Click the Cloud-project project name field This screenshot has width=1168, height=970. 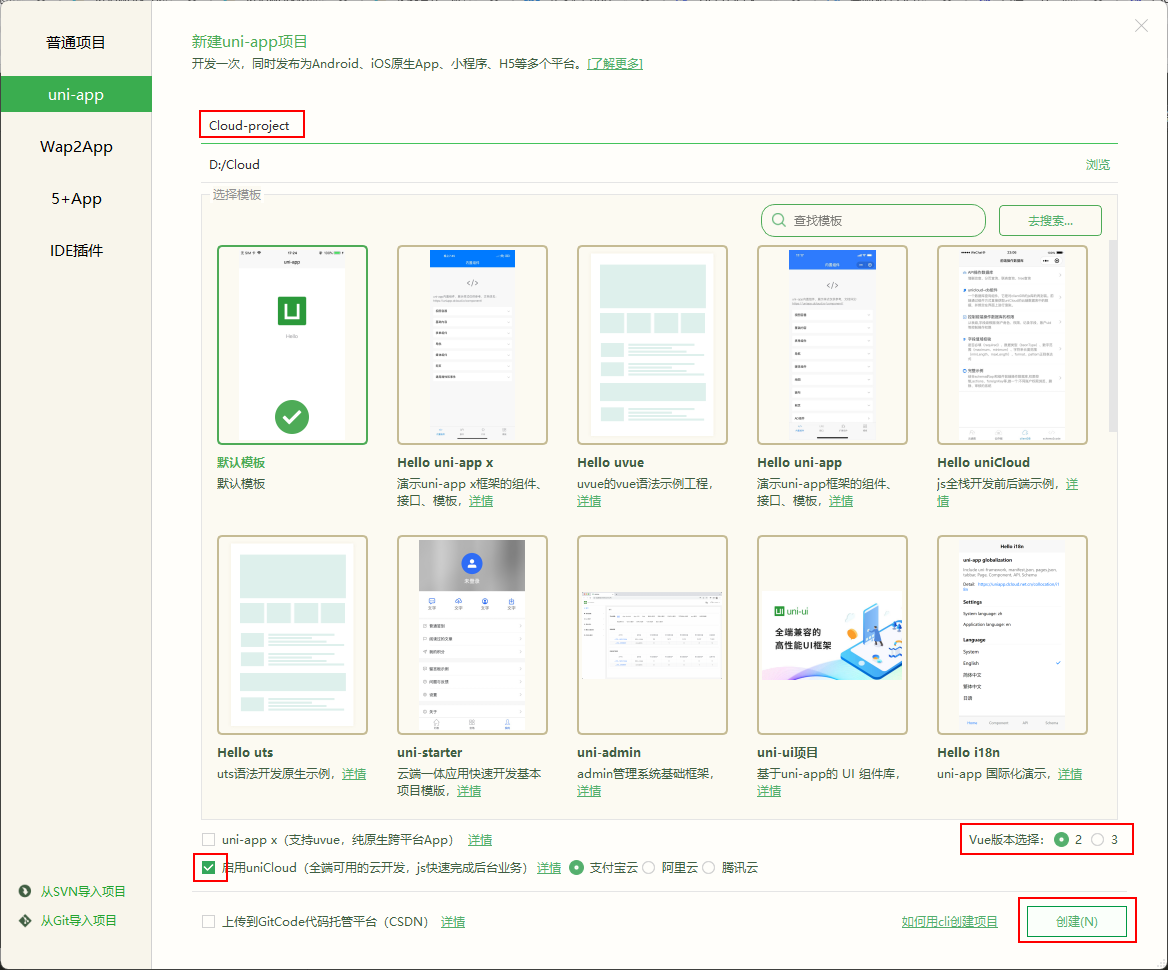click(658, 125)
